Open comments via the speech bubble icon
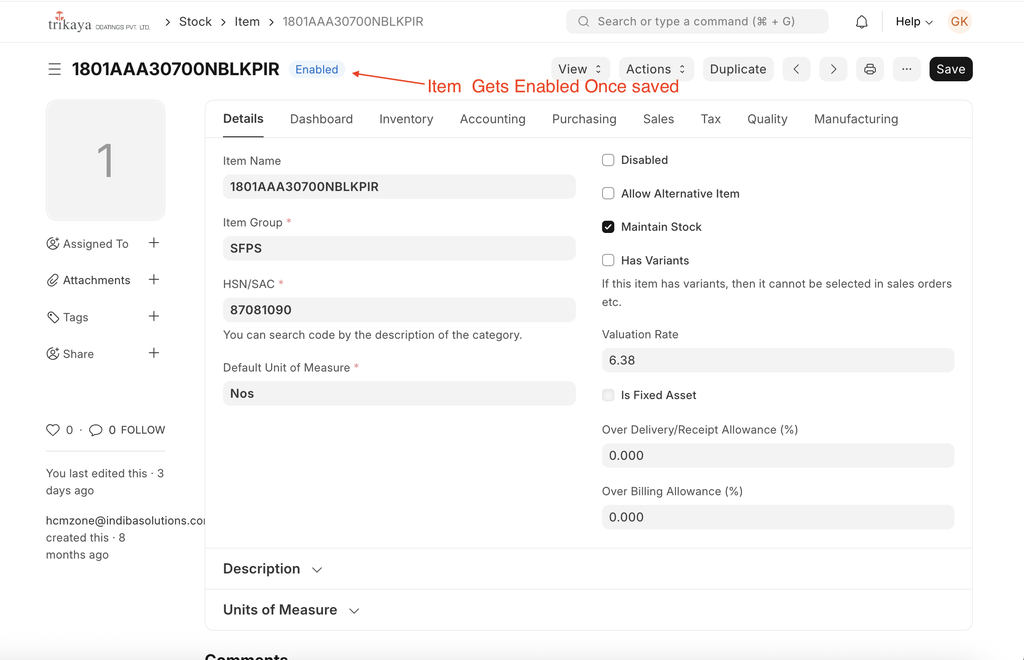The image size is (1024, 660). coord(95,430)
